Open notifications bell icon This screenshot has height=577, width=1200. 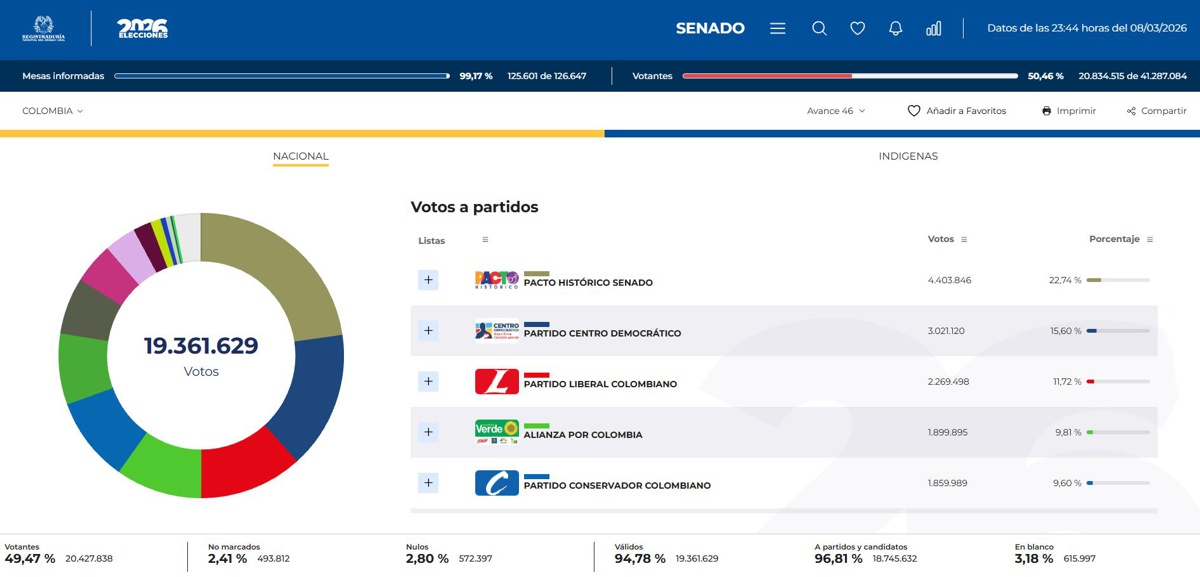[x=895, y=29]
